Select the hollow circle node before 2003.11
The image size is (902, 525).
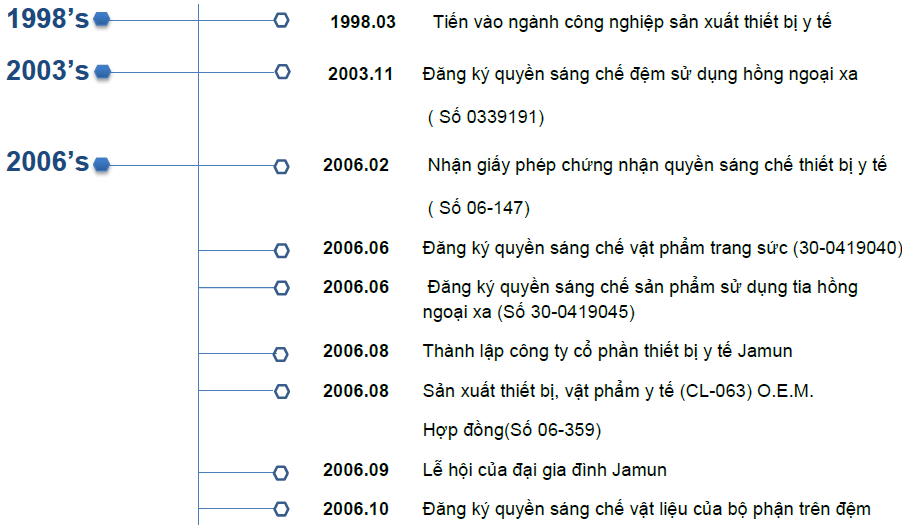[282, 72]
